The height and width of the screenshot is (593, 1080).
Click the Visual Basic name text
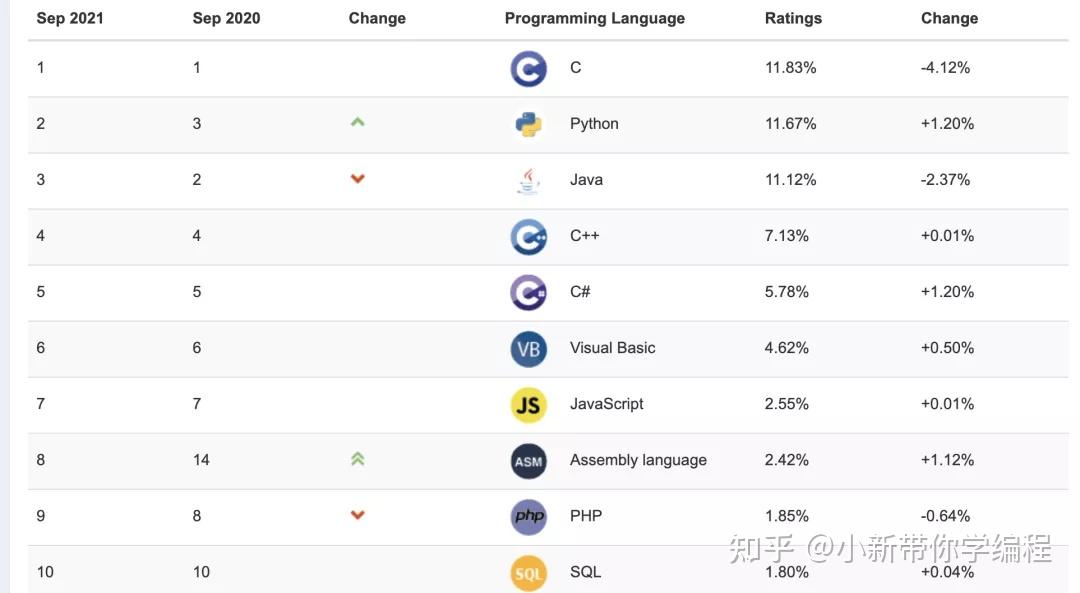click(612, 348)
